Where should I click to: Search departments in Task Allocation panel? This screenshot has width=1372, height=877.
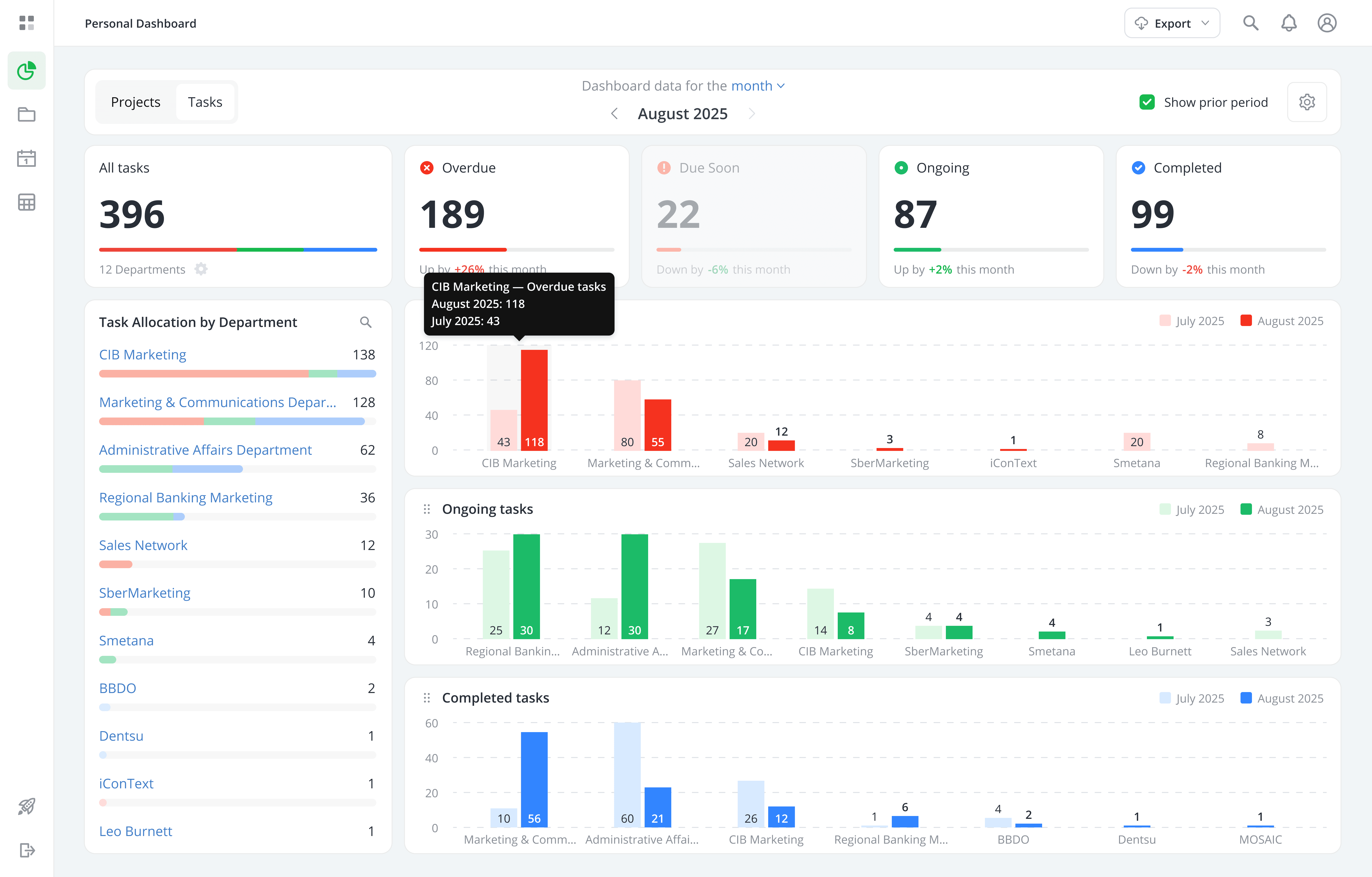365,322
